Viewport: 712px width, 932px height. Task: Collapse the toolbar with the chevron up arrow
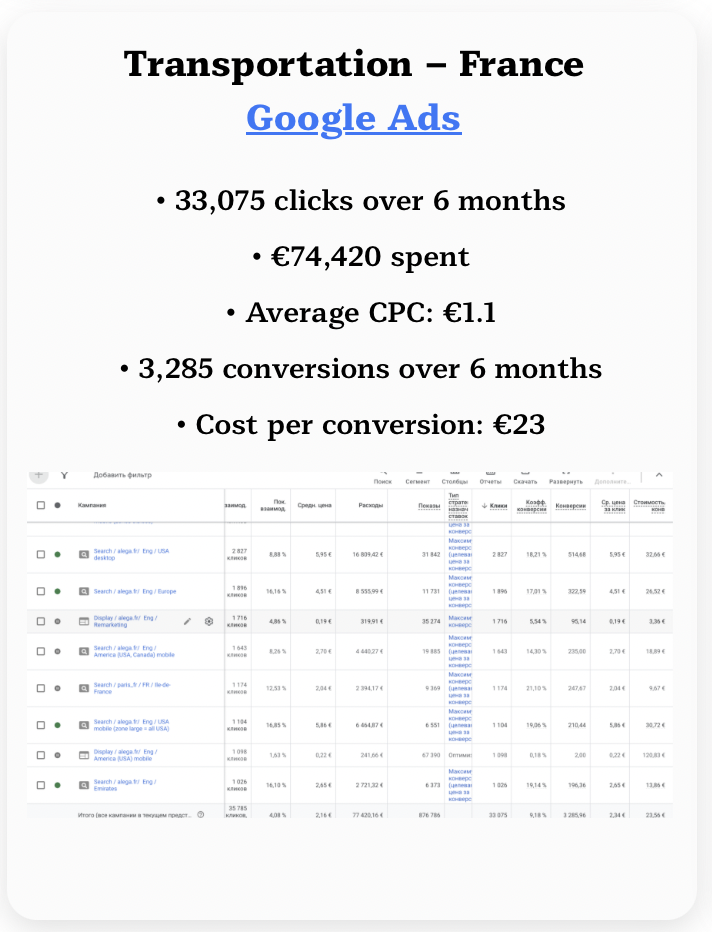659,476
